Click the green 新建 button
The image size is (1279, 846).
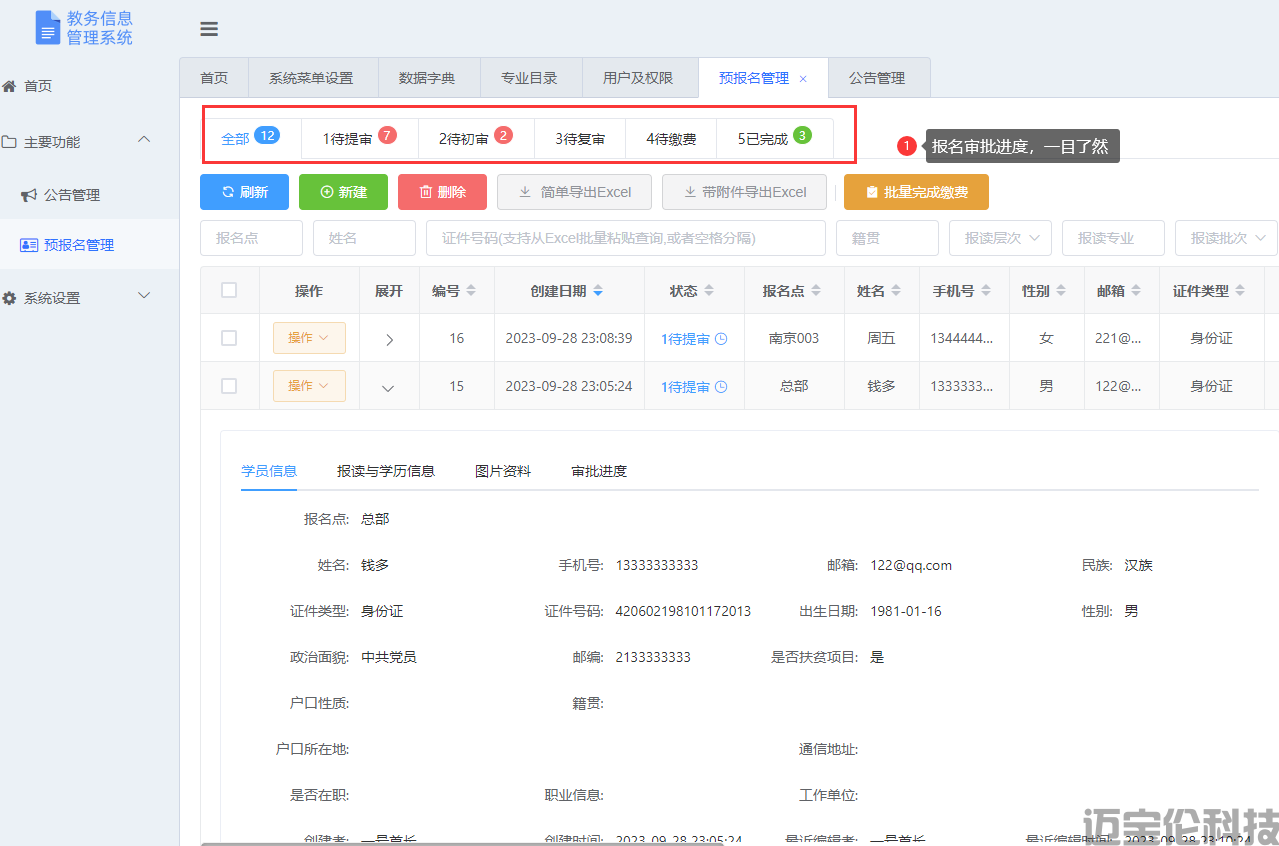343,192
